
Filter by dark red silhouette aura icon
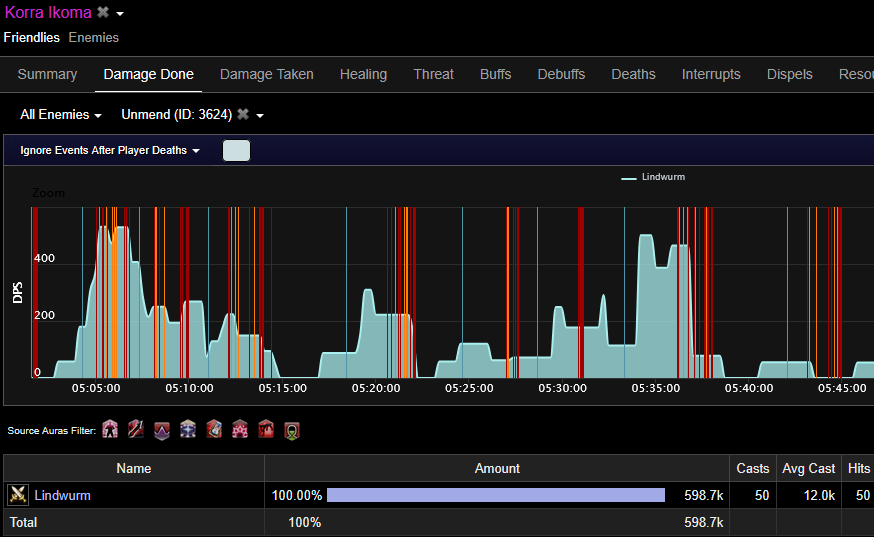click(x=266, y=430)
